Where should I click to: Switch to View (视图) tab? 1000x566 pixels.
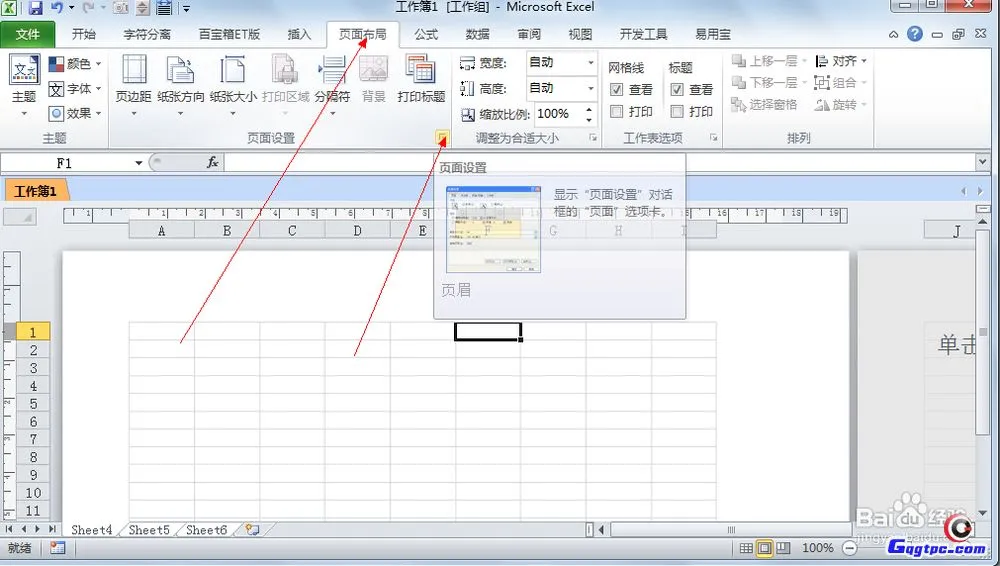pyautogui.click(x=580, y=34)
